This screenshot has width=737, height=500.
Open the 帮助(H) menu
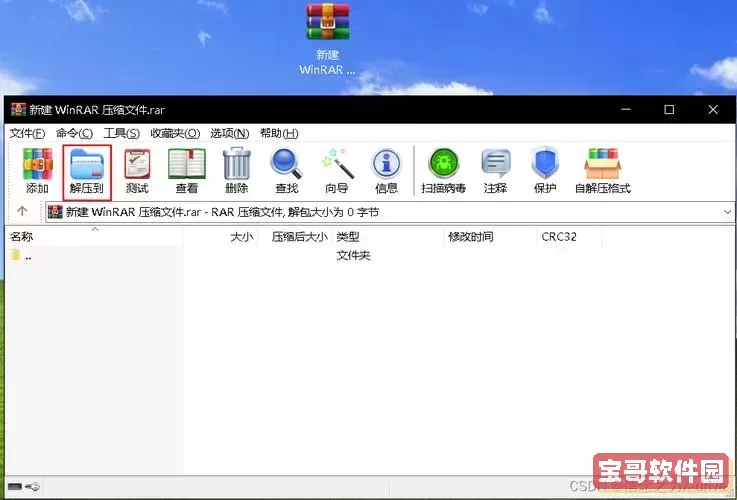click(x=279, y=133)
